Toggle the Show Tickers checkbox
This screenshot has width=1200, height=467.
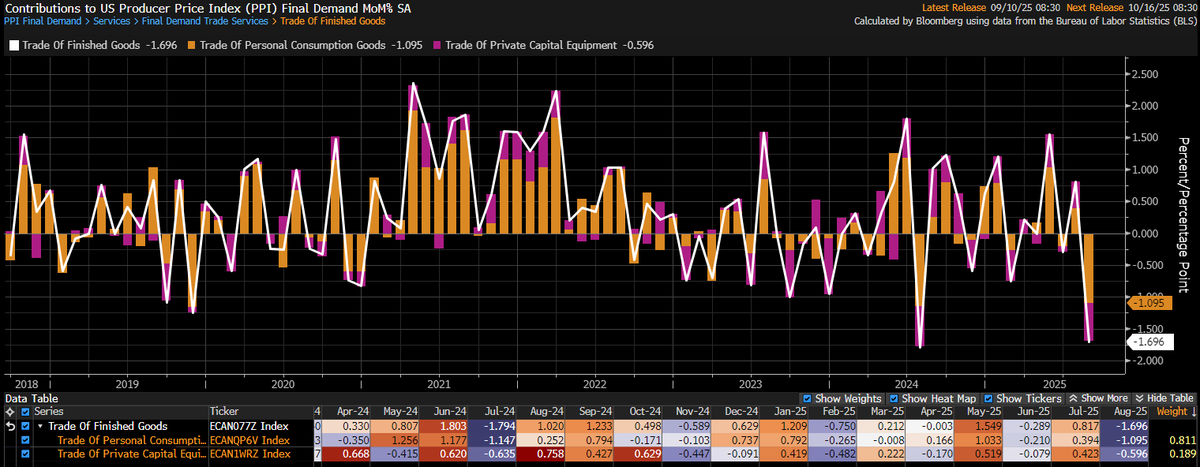pos(990,398)
